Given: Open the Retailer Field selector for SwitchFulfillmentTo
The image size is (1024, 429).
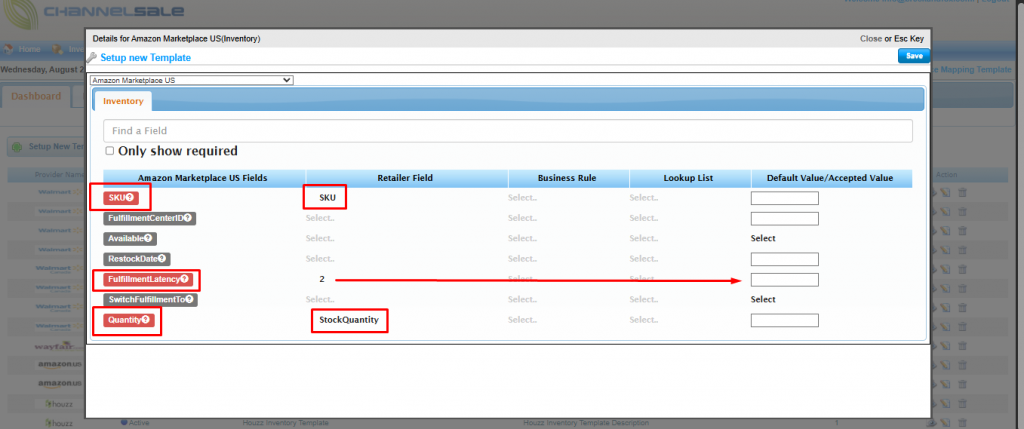Looking at the screenshot, I should (320, 299).
